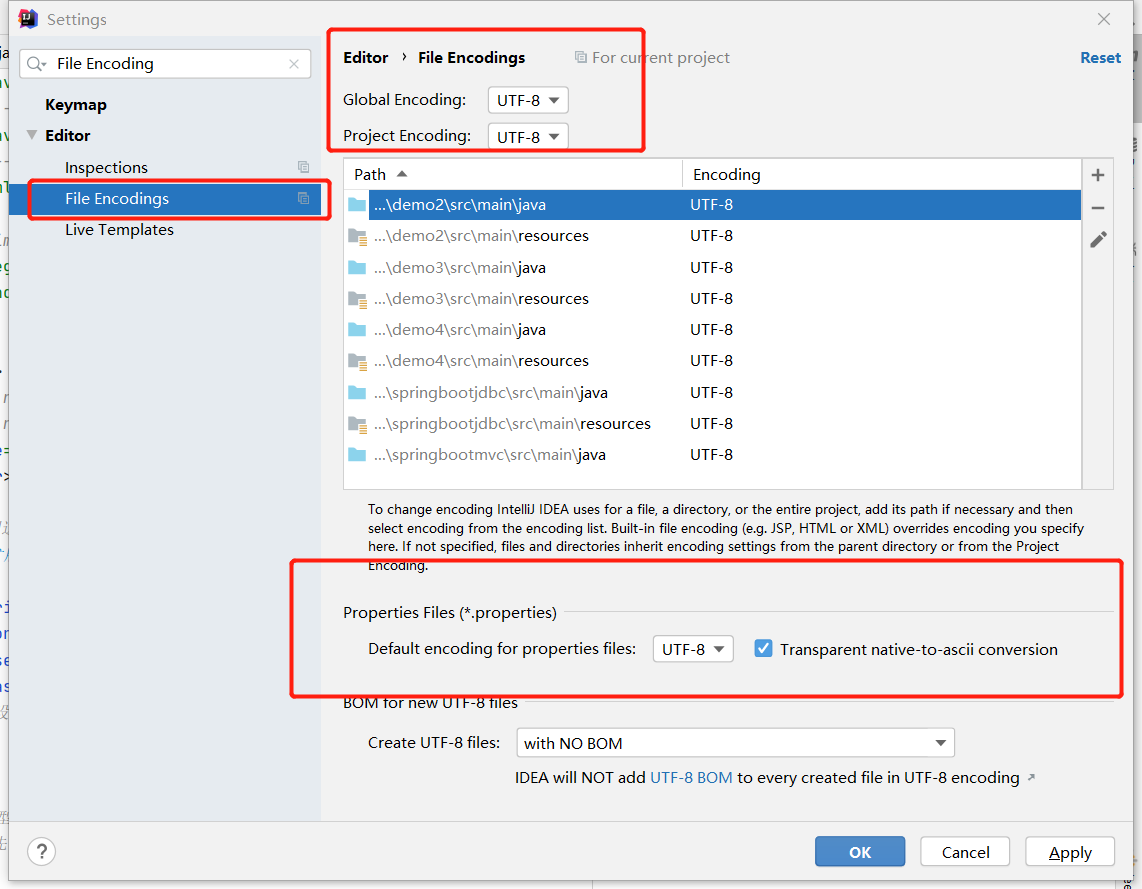Open default properties files encoding dropdown

click(693, 649)
